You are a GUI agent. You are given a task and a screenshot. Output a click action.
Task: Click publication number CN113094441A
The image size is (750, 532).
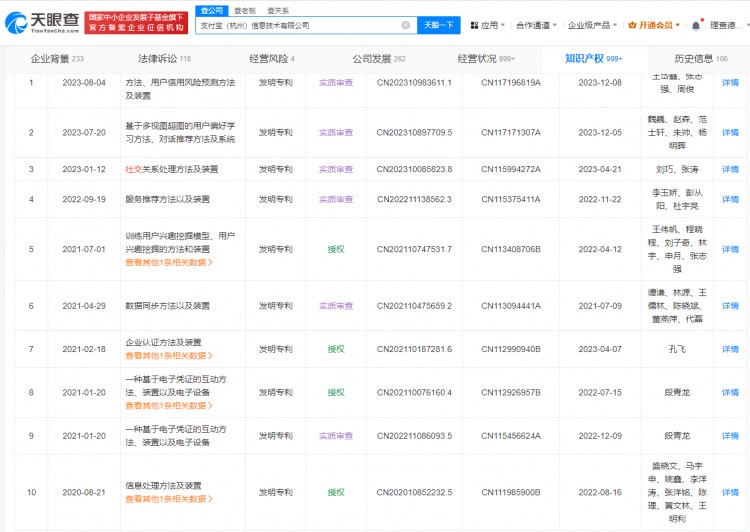(x=511, y=306)
